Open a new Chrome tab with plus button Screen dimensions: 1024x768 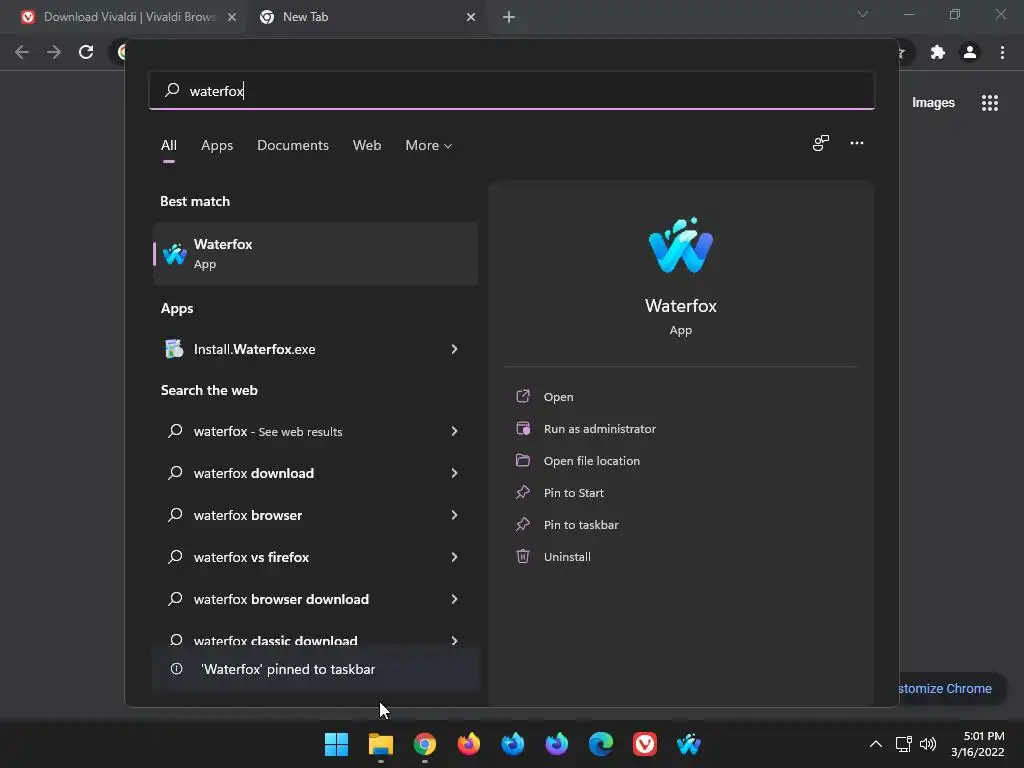509,17
